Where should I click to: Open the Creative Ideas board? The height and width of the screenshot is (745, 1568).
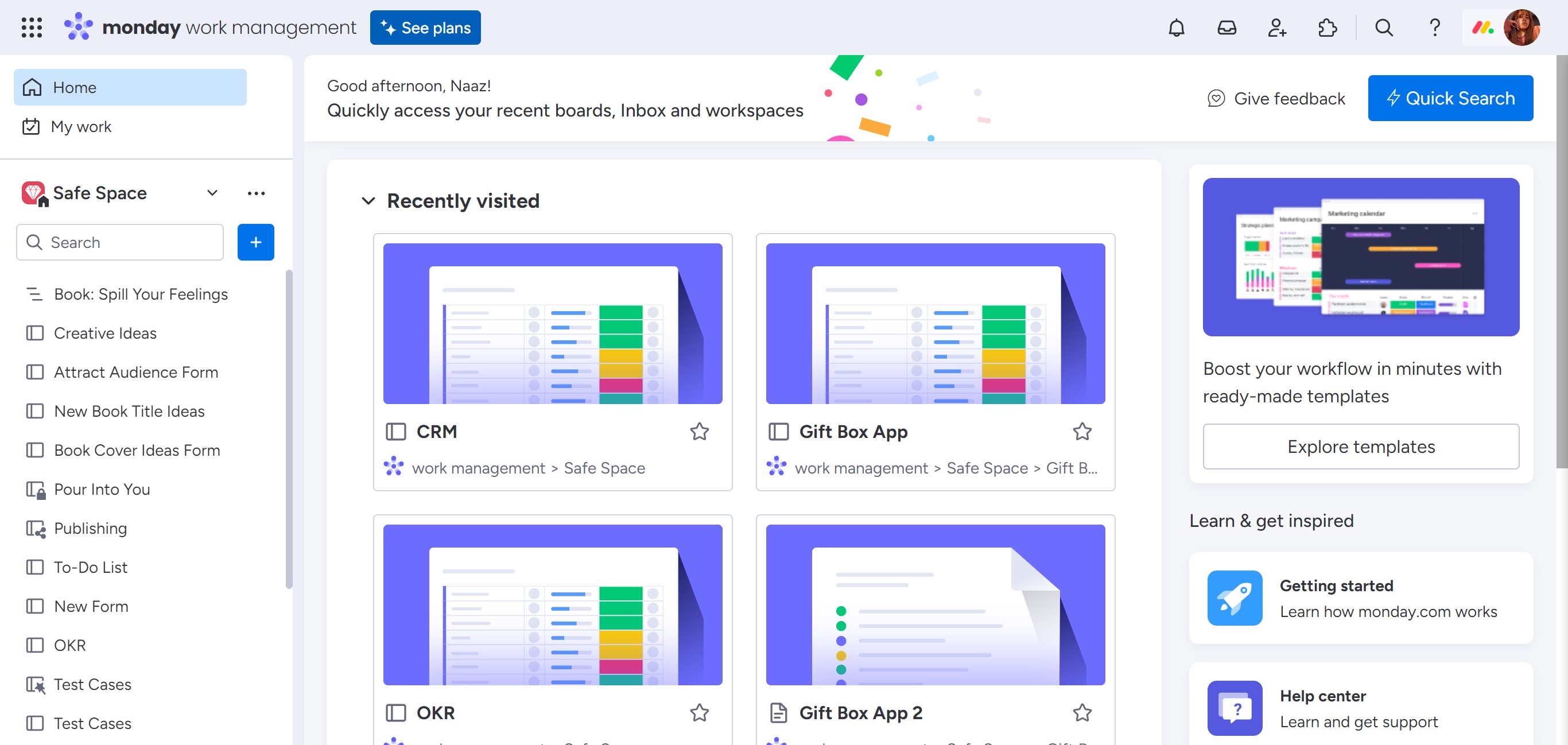(x=105, y=333)
